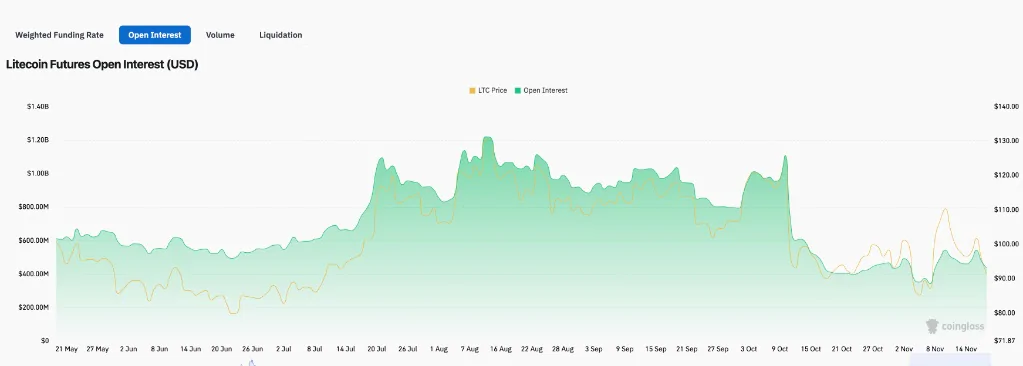
Task: Select the Open Interest tab
Action: click(155, 35)
